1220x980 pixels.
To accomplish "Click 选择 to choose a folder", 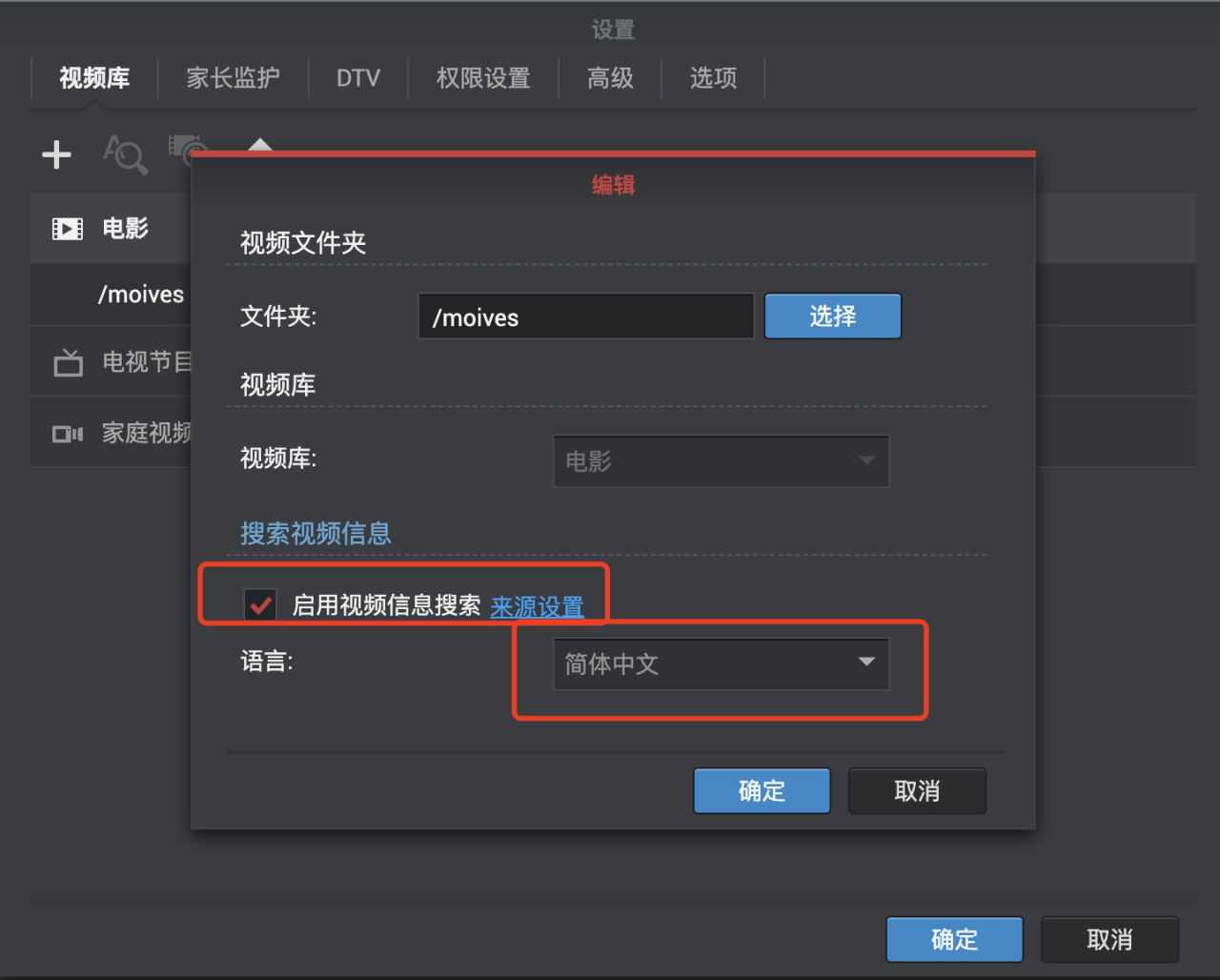I will pyautogui.click(x=832, y=316).
